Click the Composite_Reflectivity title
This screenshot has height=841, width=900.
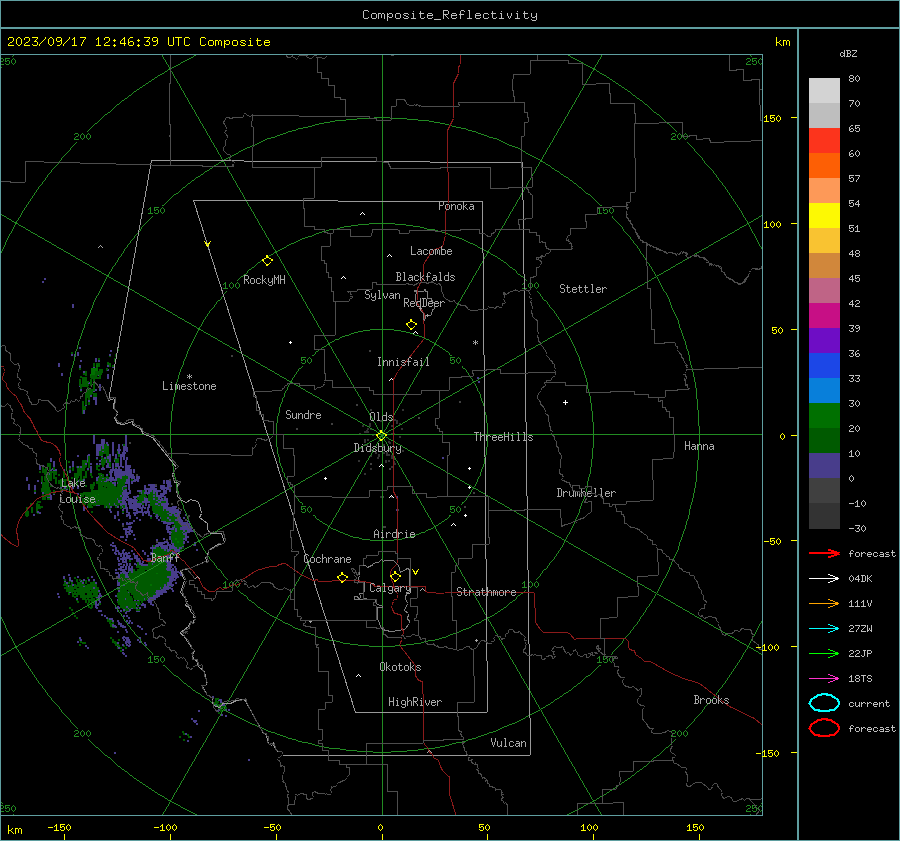click(x=449, y=15)
